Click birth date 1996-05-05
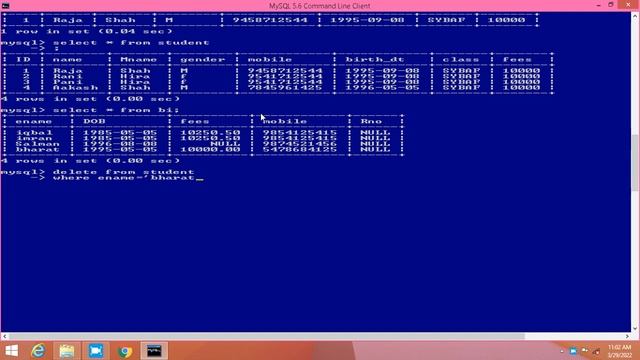Image resolution: width=640 pixels, height=360 pixels. coord(382,88)
